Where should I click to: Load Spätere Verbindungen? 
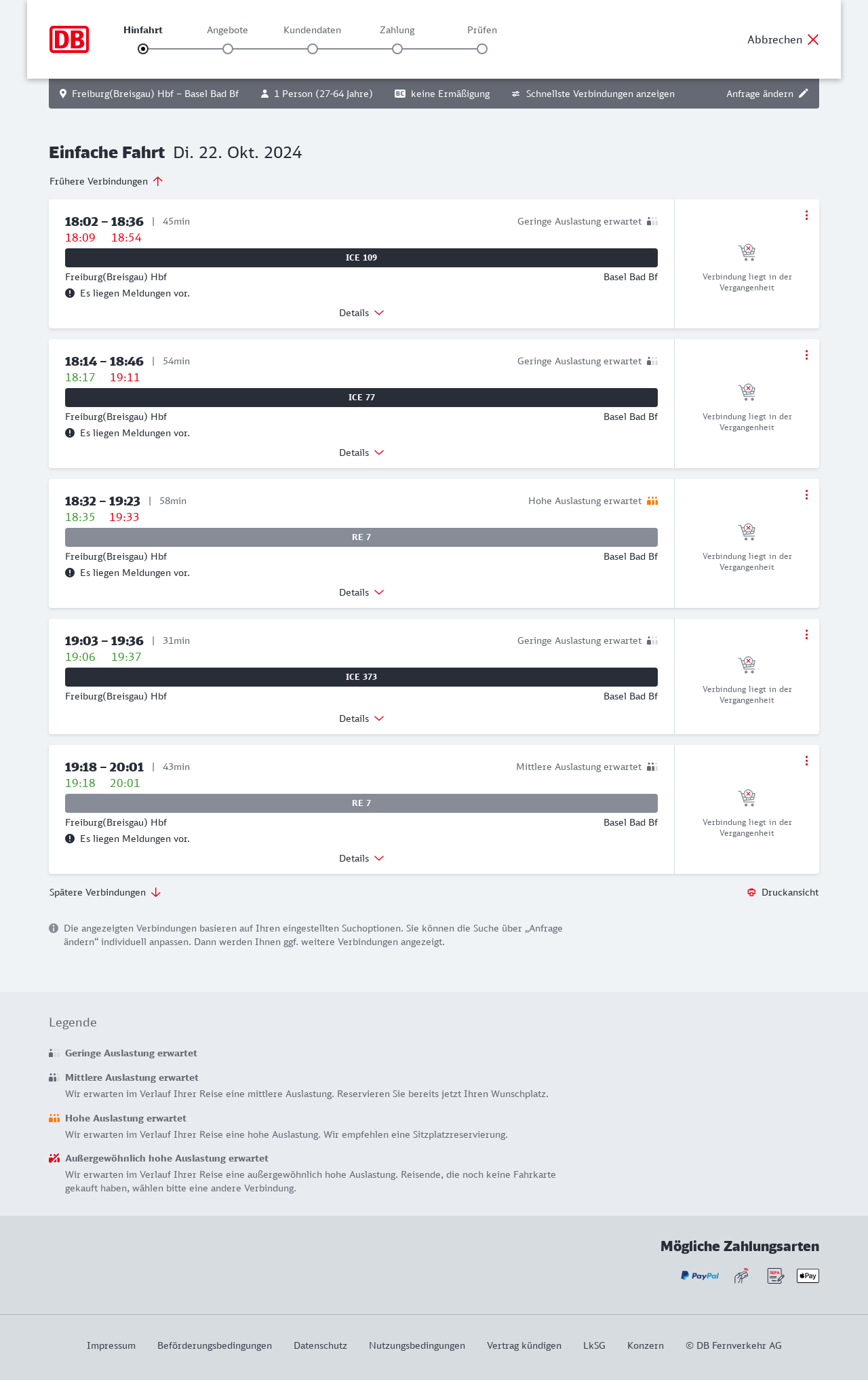[105, 892]
